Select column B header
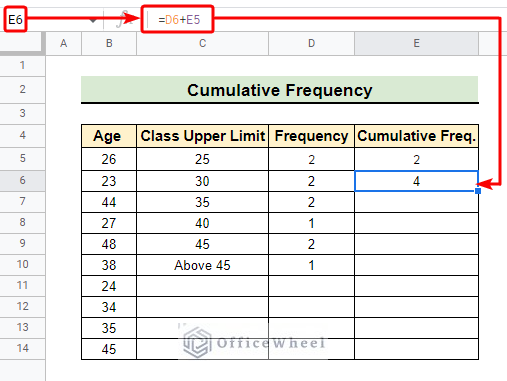Screen dimensions: 507x381 [x=109, y=43]
